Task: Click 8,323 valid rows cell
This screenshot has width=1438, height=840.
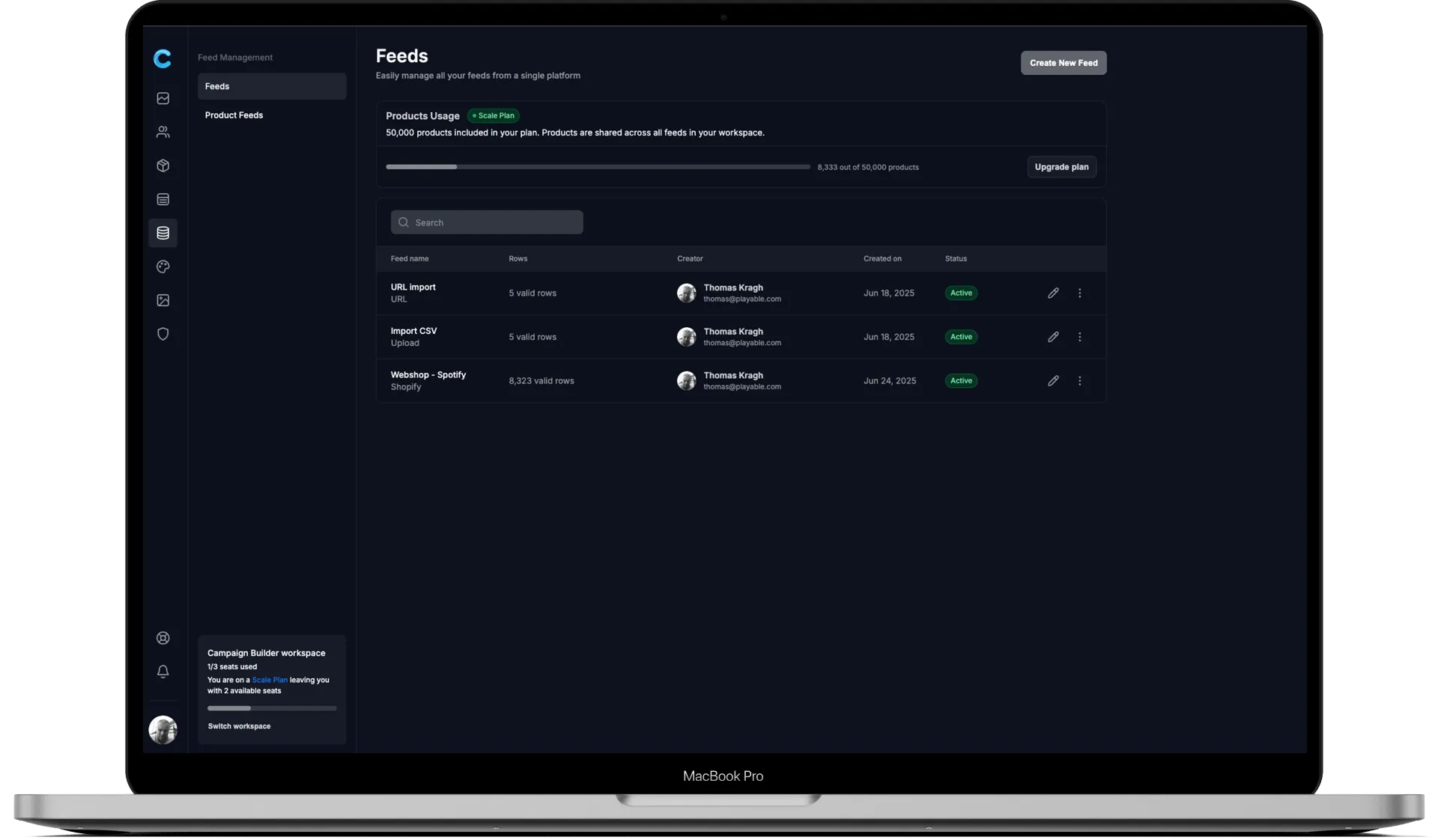Action: [541, 380]
